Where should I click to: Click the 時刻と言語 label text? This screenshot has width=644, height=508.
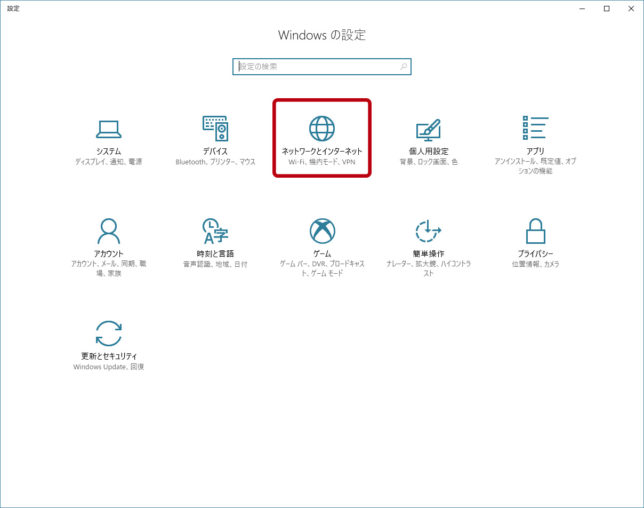coord(215,253)
